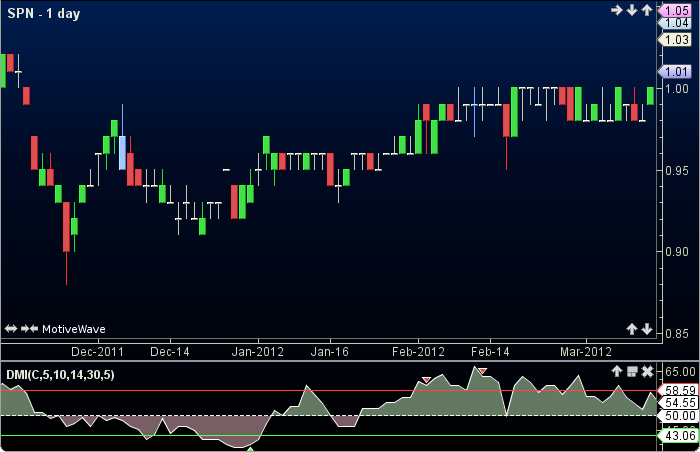700x452 pixels.
Task: Select the 1.05 pink price label
Action: [677, 11]
